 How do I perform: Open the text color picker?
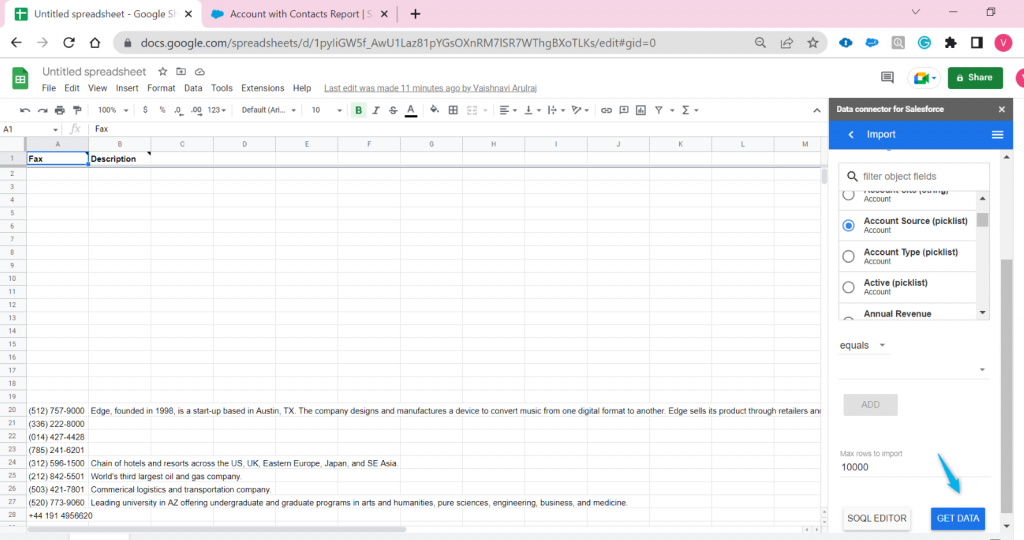click(x=411, y=110)
